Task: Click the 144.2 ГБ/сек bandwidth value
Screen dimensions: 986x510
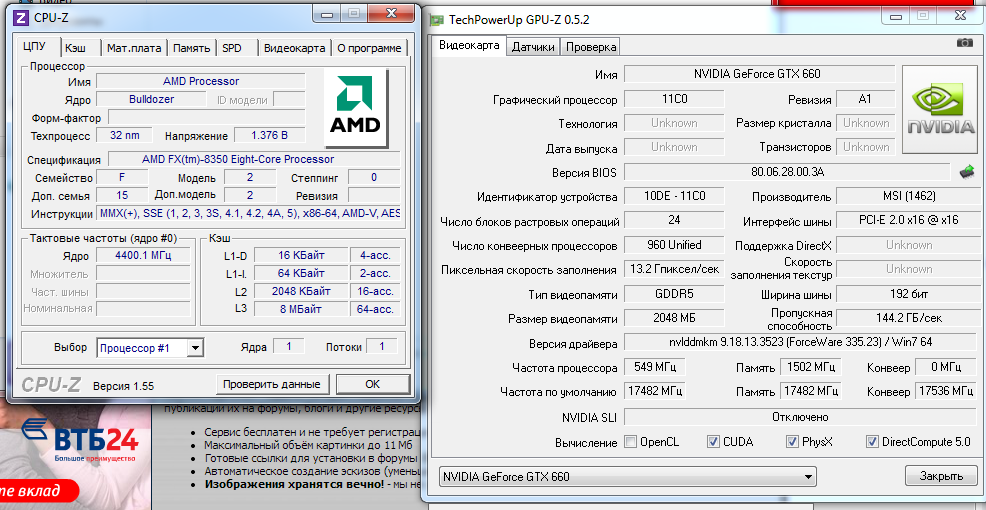Action: click(908, 318)
